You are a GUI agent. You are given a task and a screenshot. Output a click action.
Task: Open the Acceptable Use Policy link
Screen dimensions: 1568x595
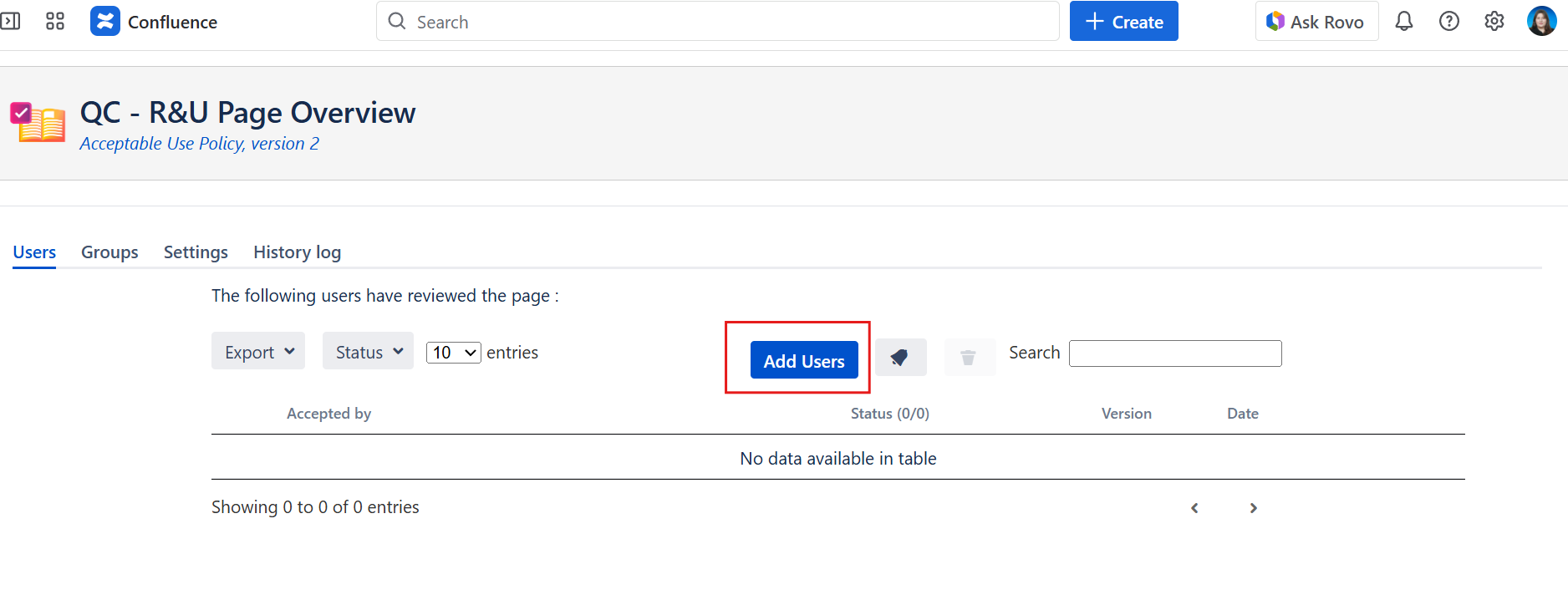click(x=199, y=144)
